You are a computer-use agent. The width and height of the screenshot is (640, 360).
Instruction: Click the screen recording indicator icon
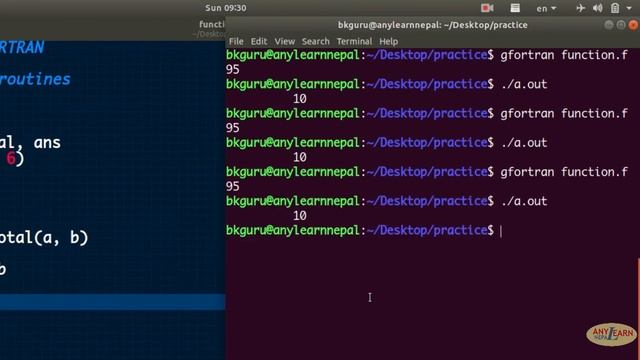point(487,8)
